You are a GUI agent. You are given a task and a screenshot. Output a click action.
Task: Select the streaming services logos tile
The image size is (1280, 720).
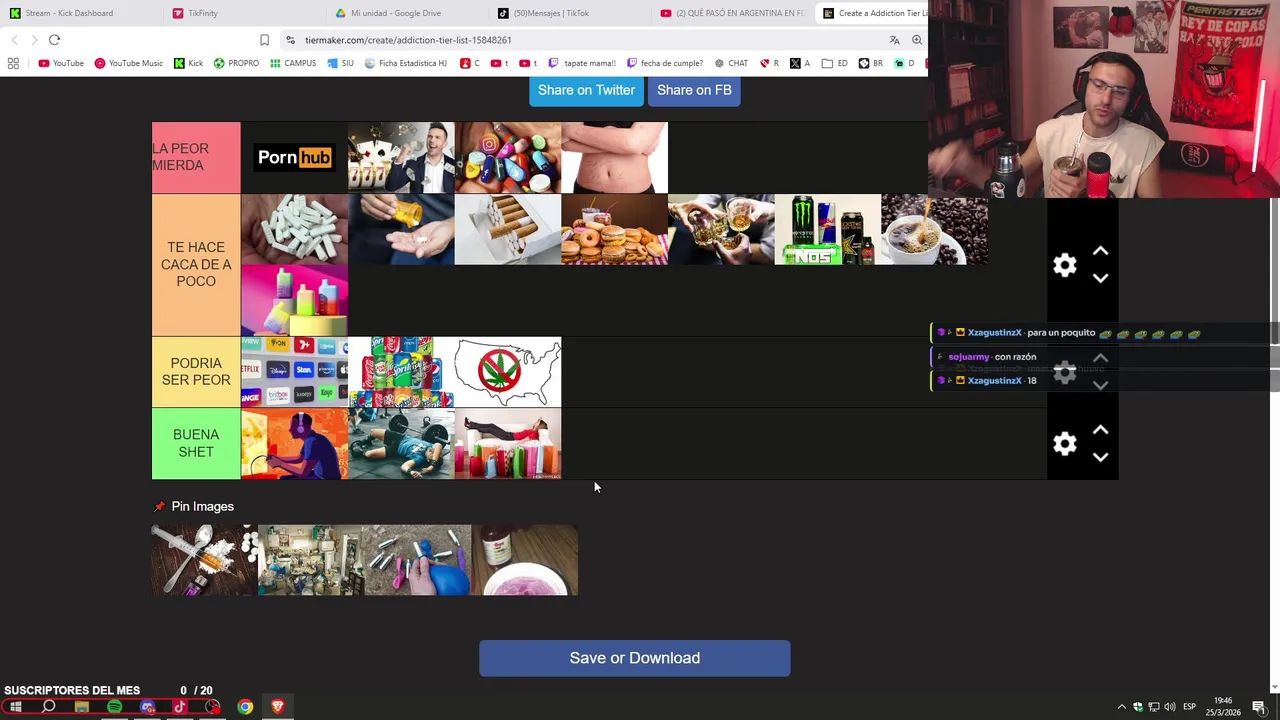click(294, 373)
